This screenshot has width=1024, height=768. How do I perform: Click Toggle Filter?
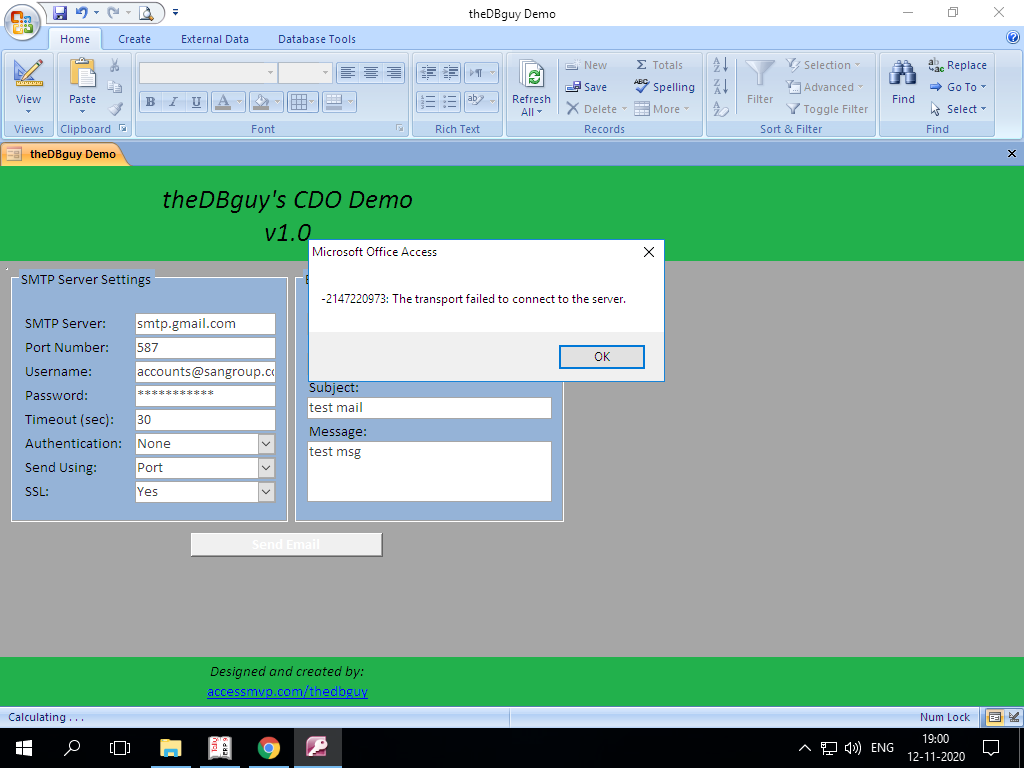point(827,109)
